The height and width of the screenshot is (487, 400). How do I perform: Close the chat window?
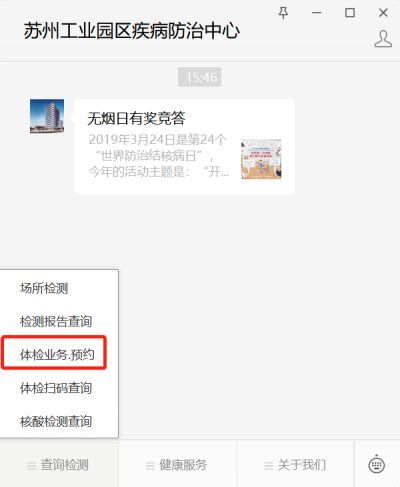click(383, 13)
